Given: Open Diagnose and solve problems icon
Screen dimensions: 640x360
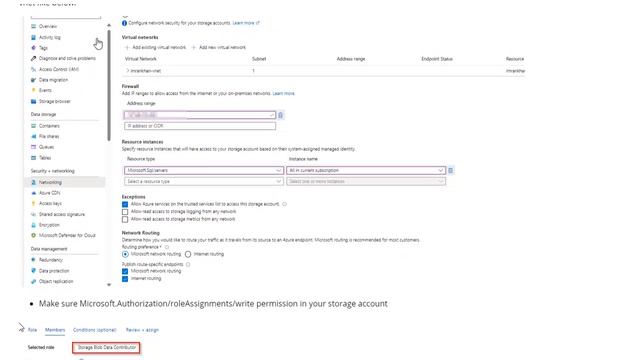Looking at the screenshot, I should [x=33, y=58].
